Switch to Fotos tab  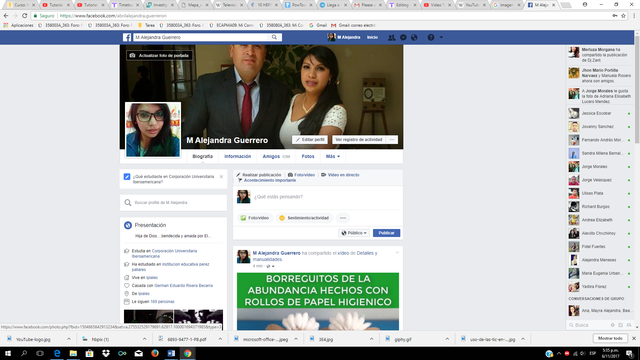tap(308, 156)
